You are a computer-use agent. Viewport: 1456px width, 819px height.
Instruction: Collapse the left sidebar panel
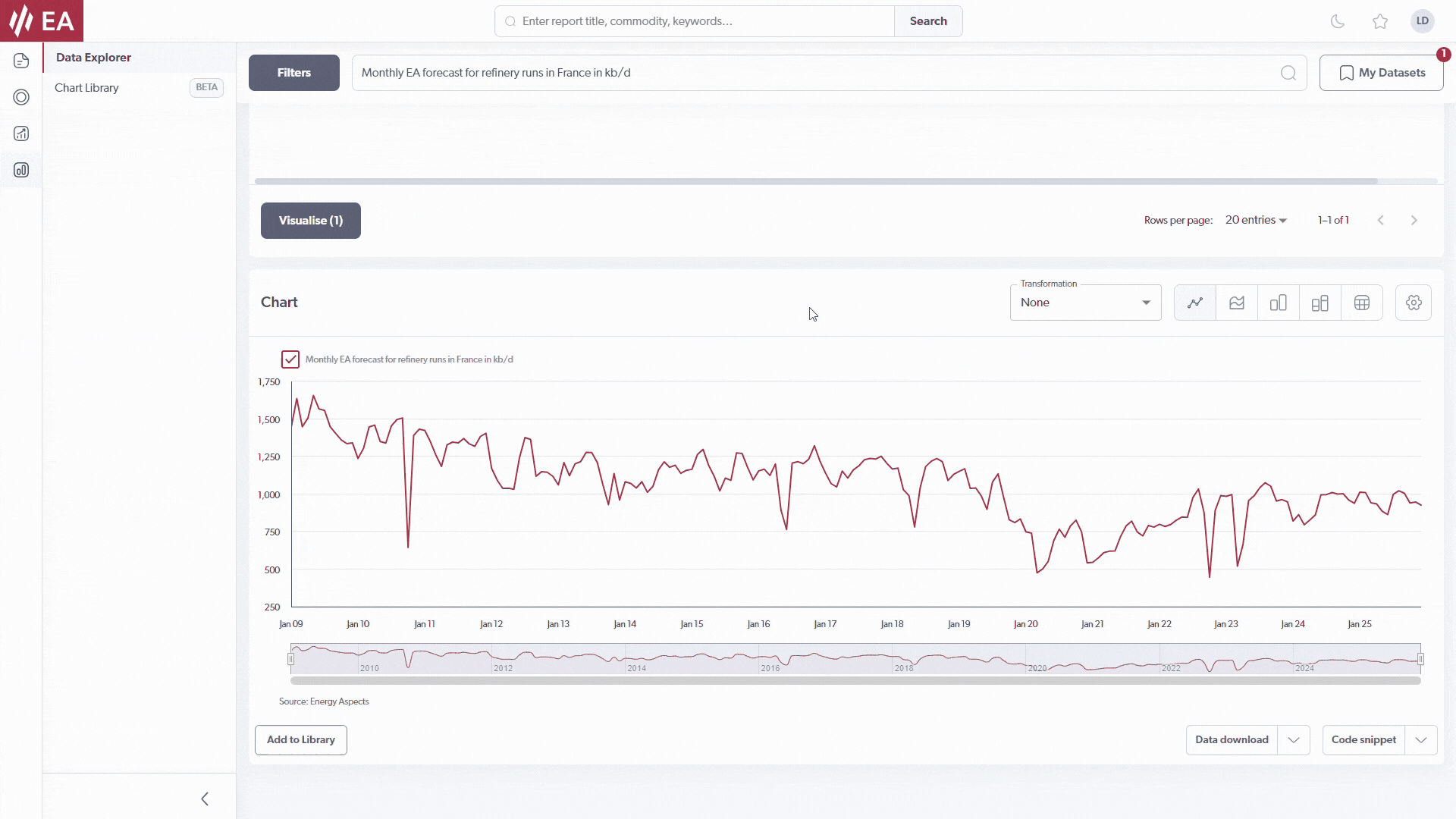(205, 799)
